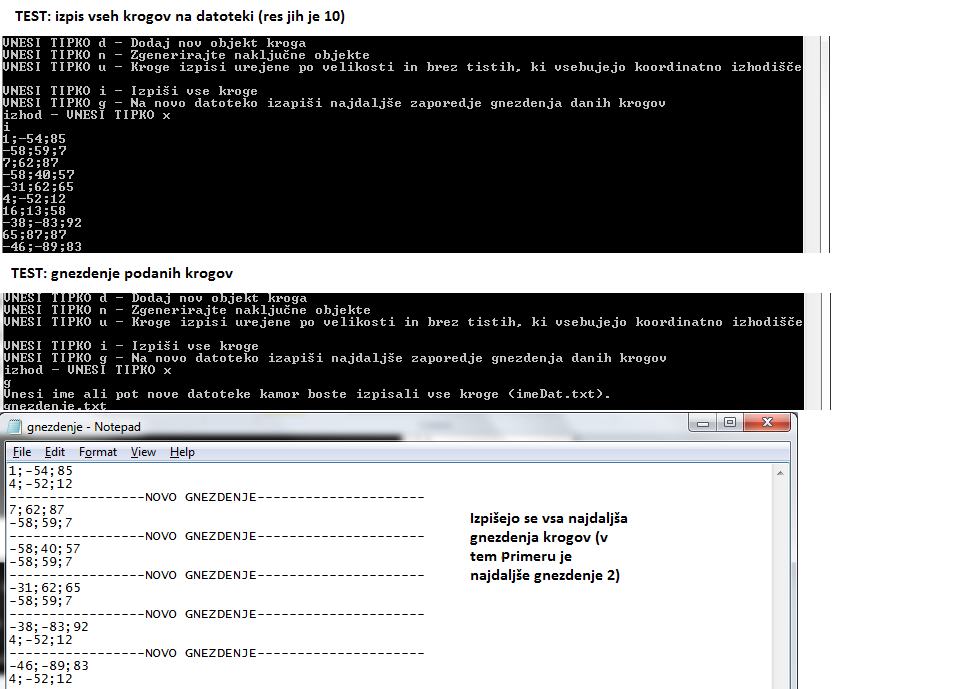Click the top console output line 65;87;87
The image size is (974, 689).
coord(34,234)
